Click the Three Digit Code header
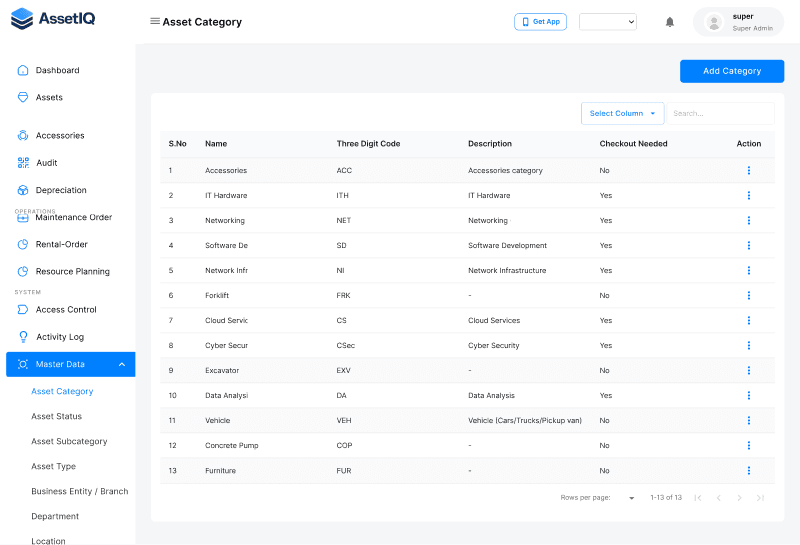This screenshot has width=800, height=545. pos(368,144)
